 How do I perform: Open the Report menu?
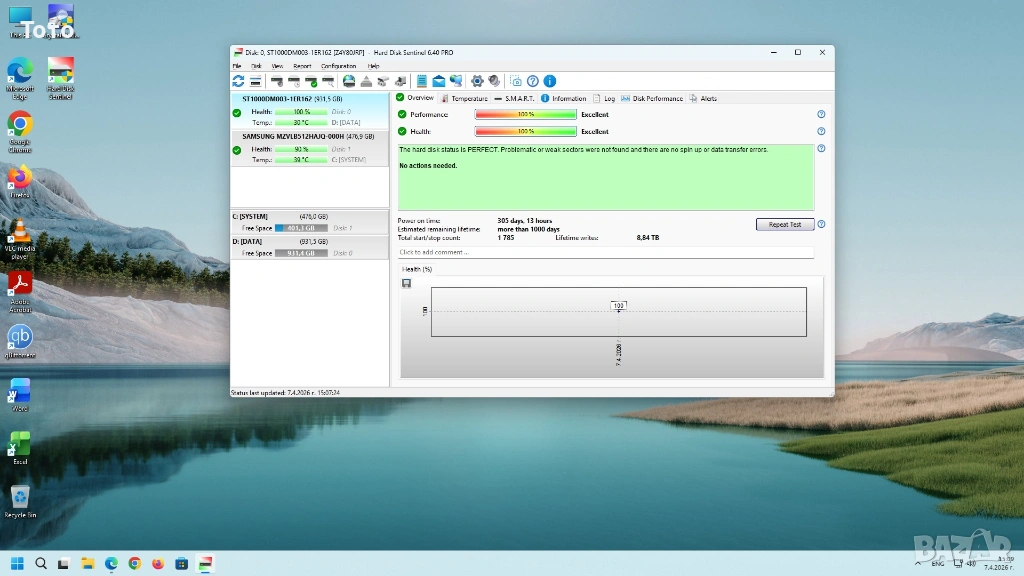[302, 66]
